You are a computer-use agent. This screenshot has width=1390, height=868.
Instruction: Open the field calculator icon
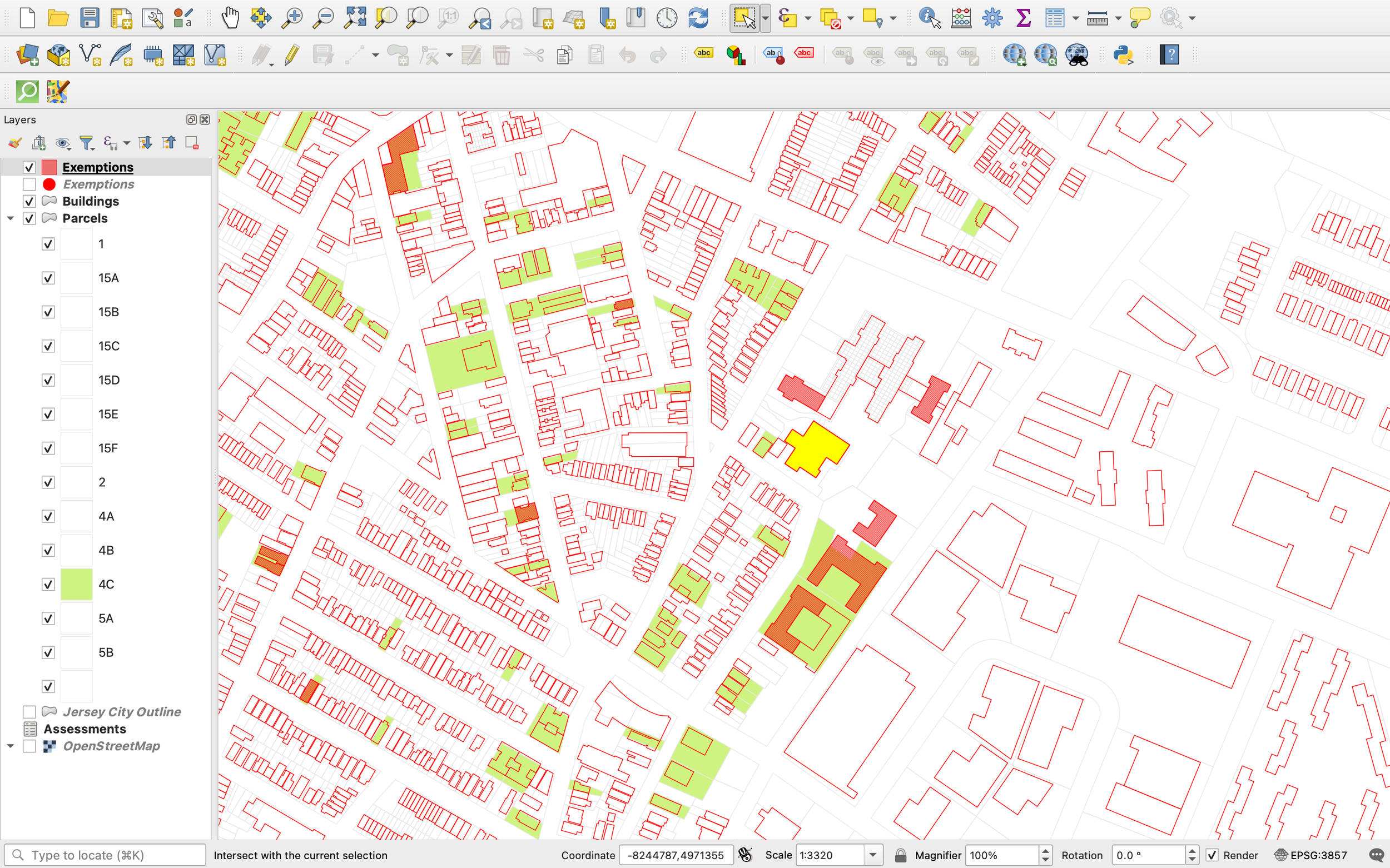tap(961, 18)
